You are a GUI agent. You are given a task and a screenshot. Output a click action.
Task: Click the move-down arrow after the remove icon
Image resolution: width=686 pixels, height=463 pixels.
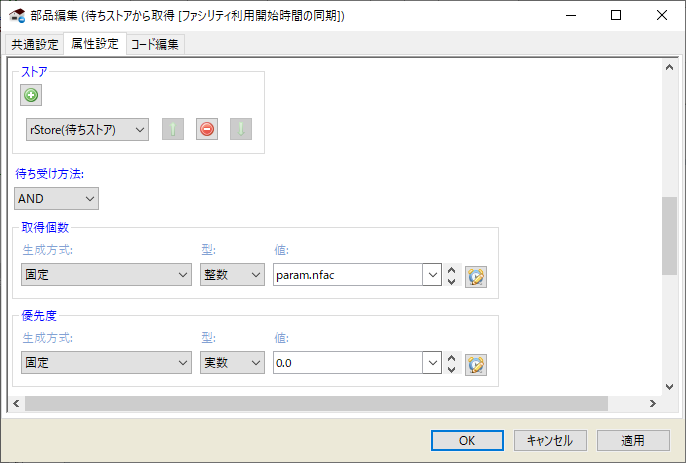pos(241,129)
